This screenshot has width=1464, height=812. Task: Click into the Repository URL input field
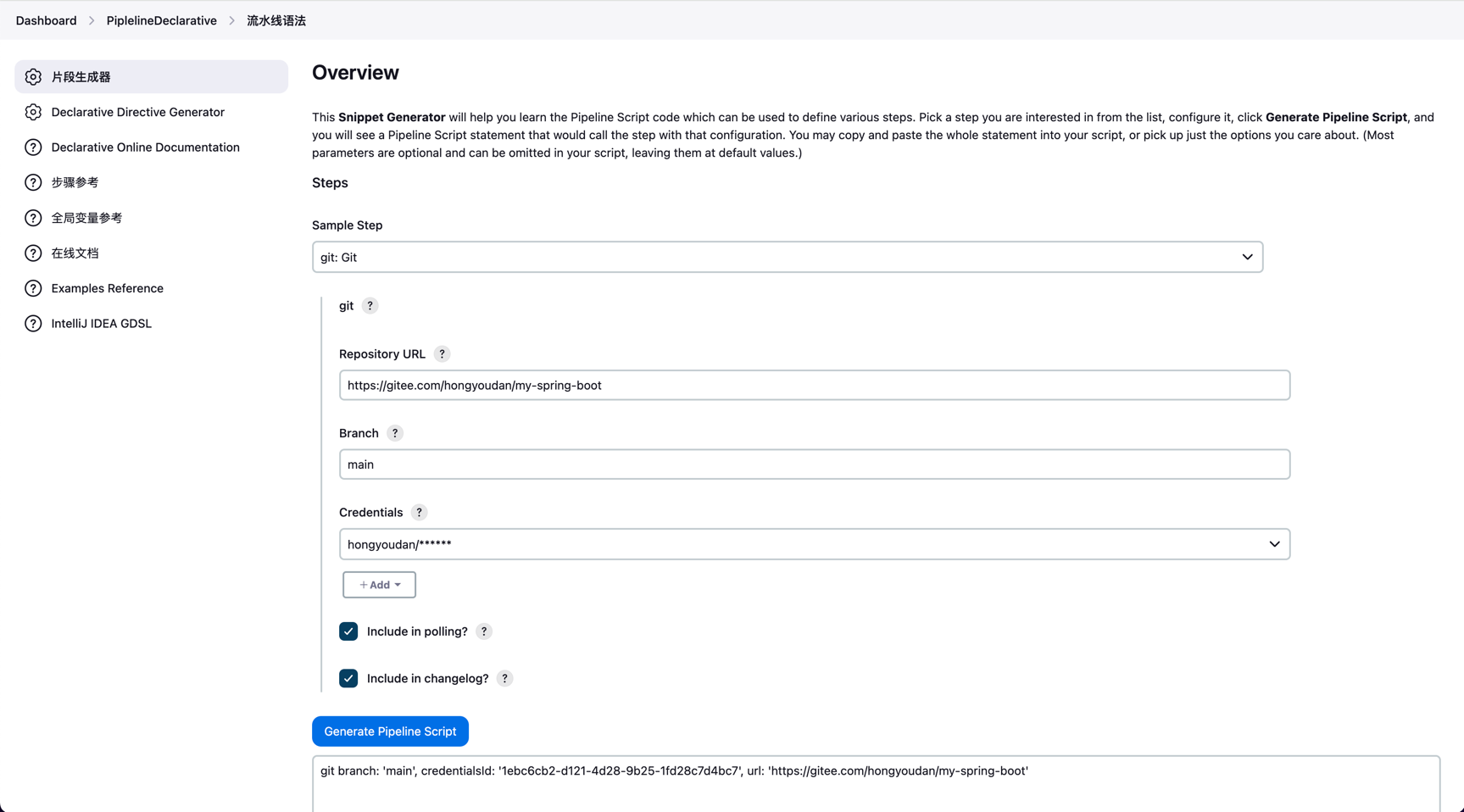814,386
